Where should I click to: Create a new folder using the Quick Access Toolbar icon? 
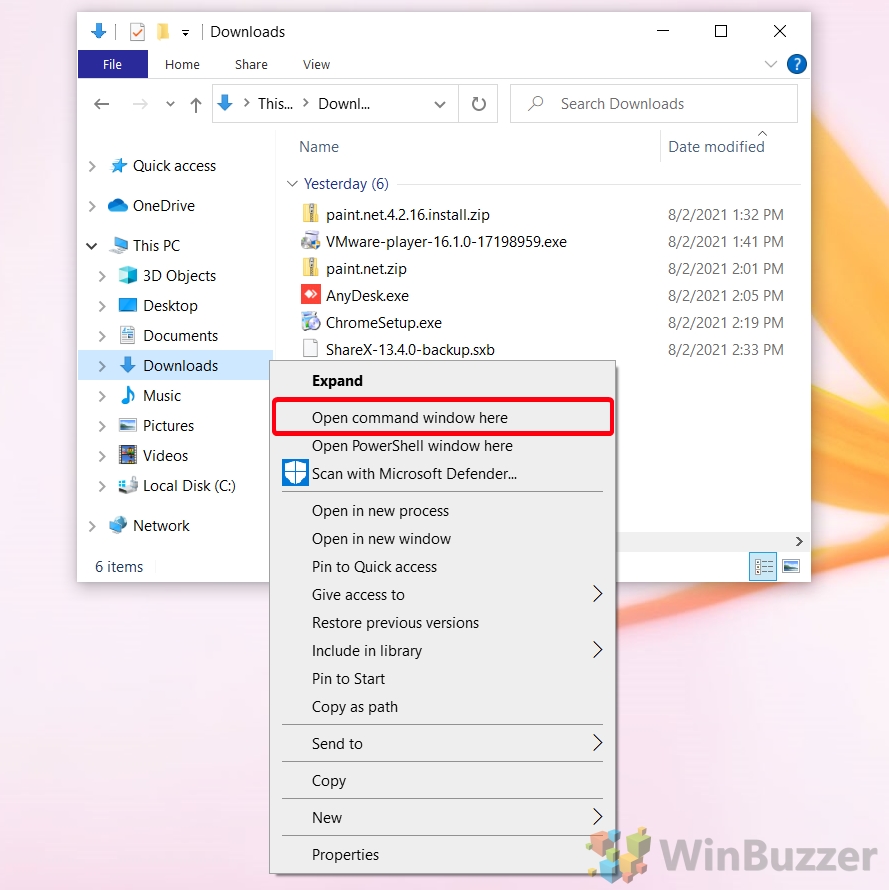tap(163, 31)
